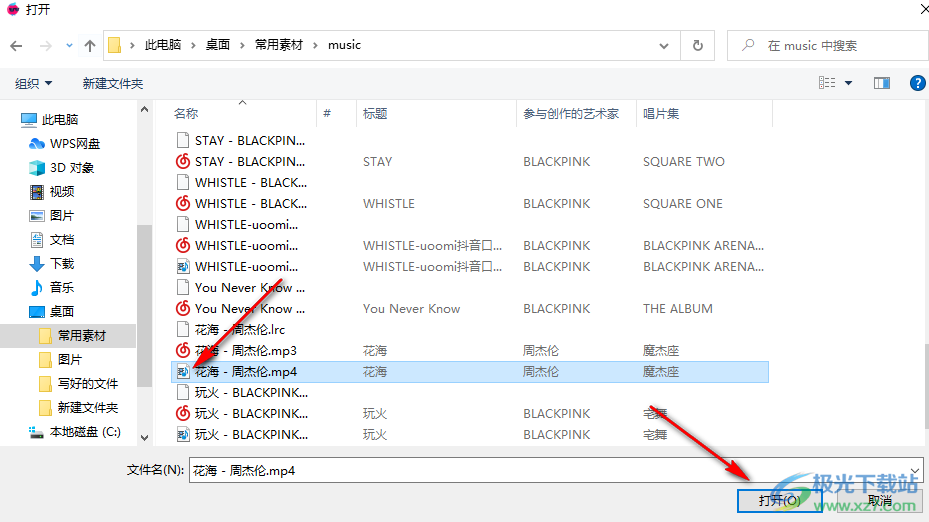This screenshot has width=929, height=522.
Task: Select 桌面 in sidebar
Action: 52,312
